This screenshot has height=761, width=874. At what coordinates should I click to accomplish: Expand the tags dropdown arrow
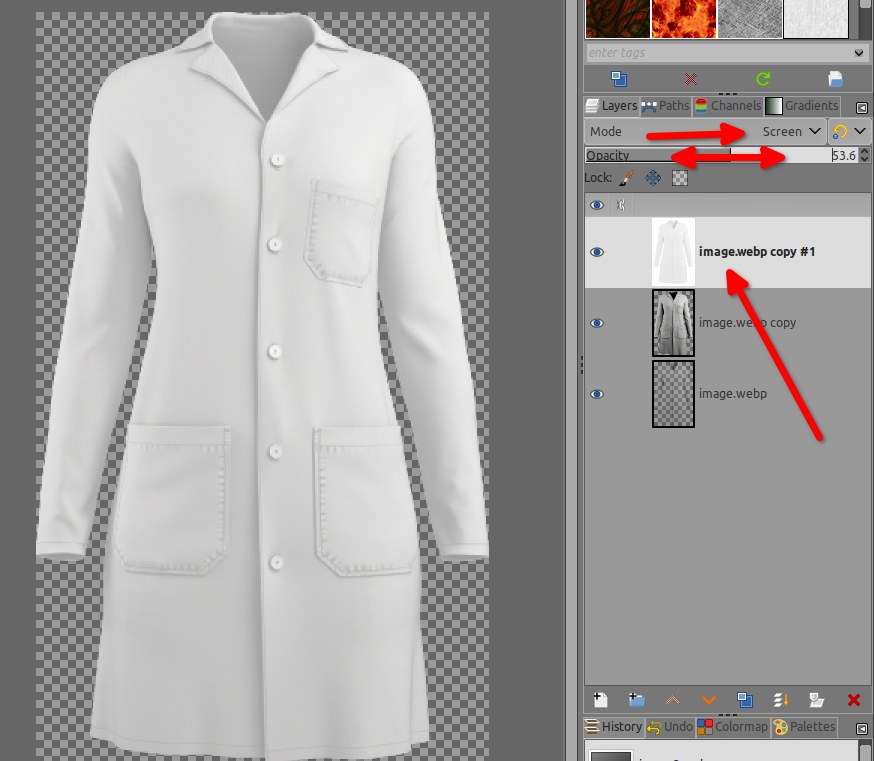pyautogui.click(x=859, y=53)
